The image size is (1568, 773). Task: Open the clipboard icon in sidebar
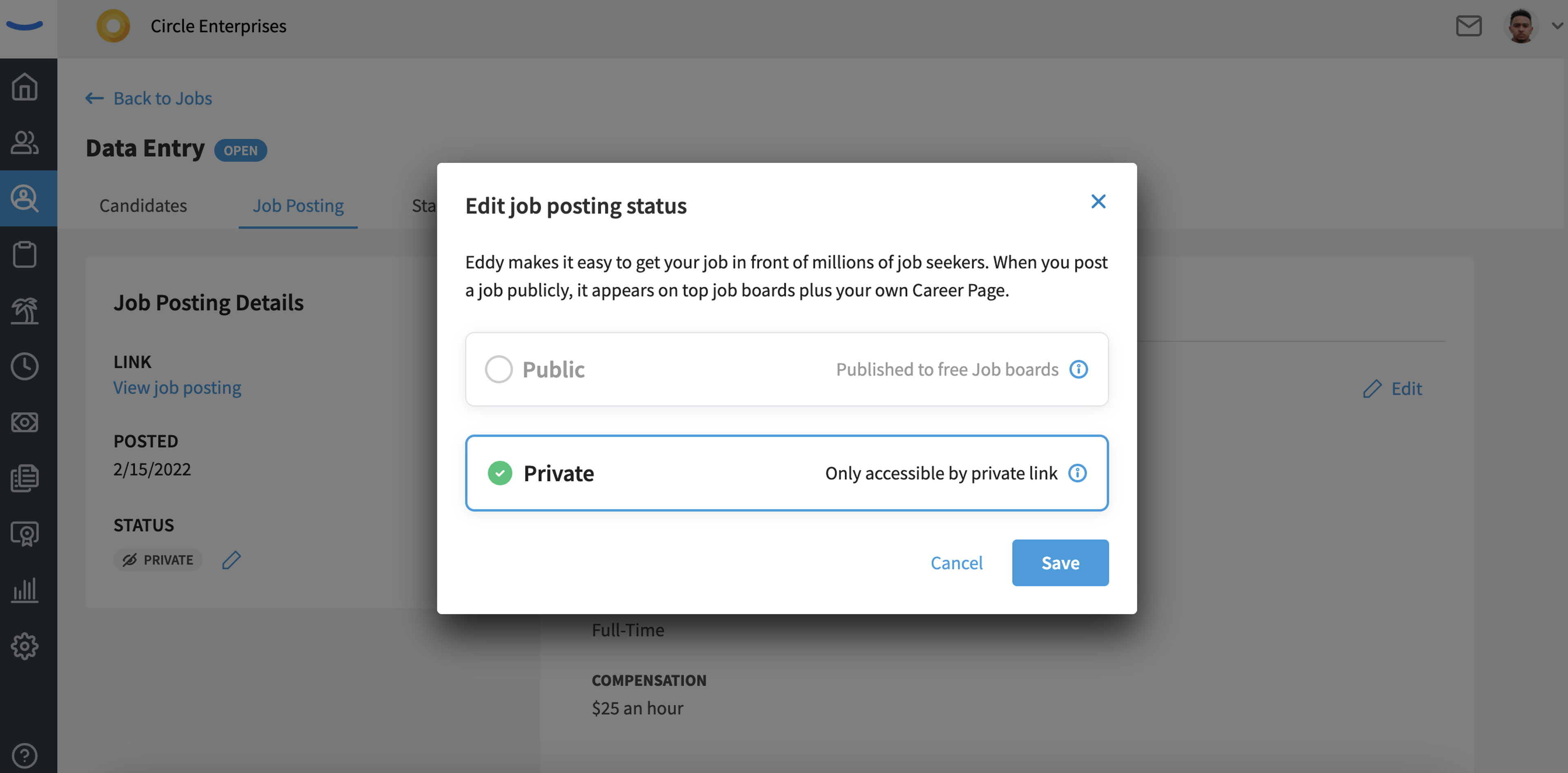tap(25, 254)
